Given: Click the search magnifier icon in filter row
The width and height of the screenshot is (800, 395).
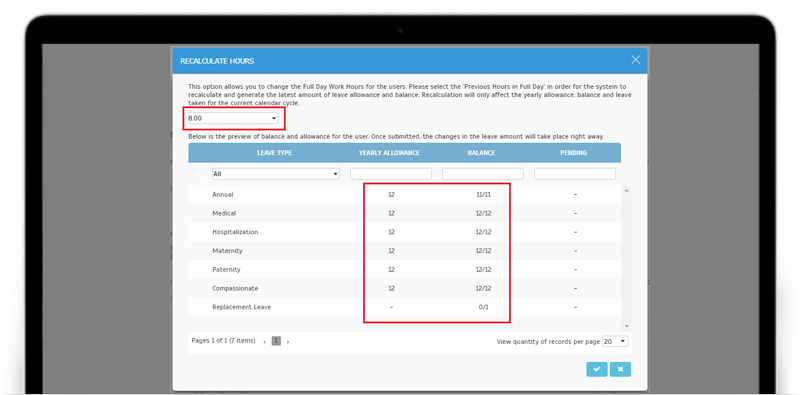Looking at the screenshot, I should tap(197, 174).
